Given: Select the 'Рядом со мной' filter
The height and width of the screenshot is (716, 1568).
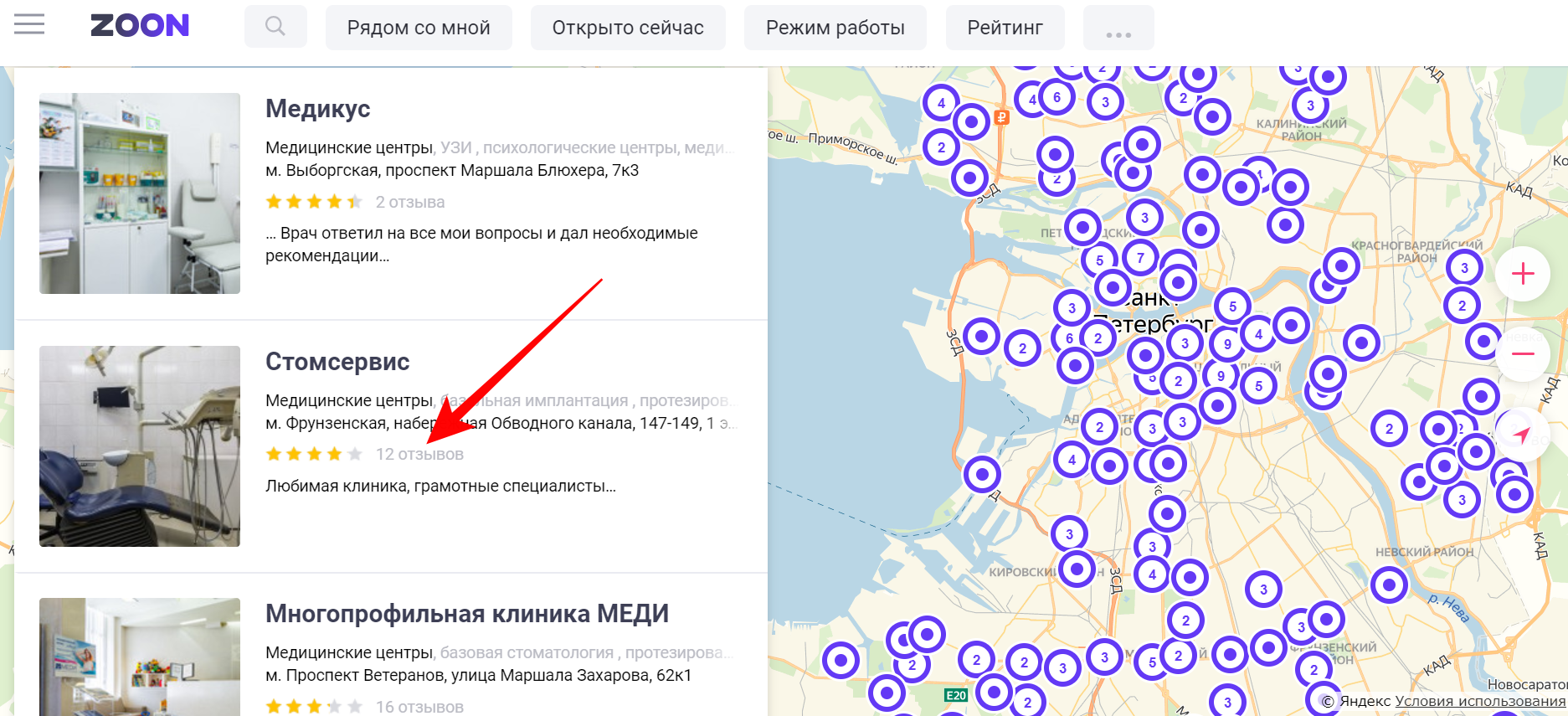Looking at the screenshot, I should (419, 28).
